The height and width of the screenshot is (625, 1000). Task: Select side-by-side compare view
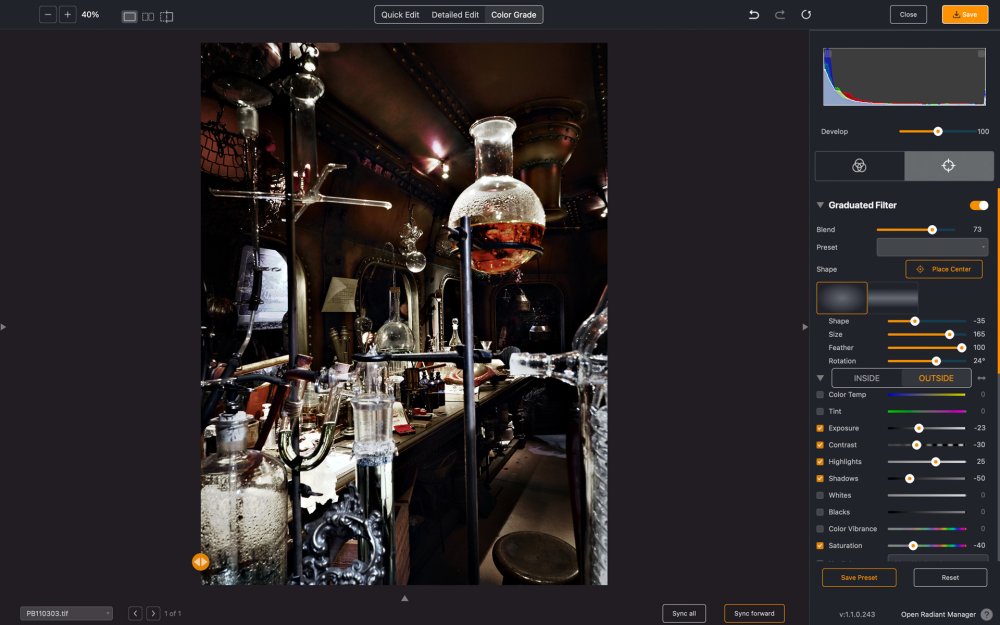[x=148, y=17]
